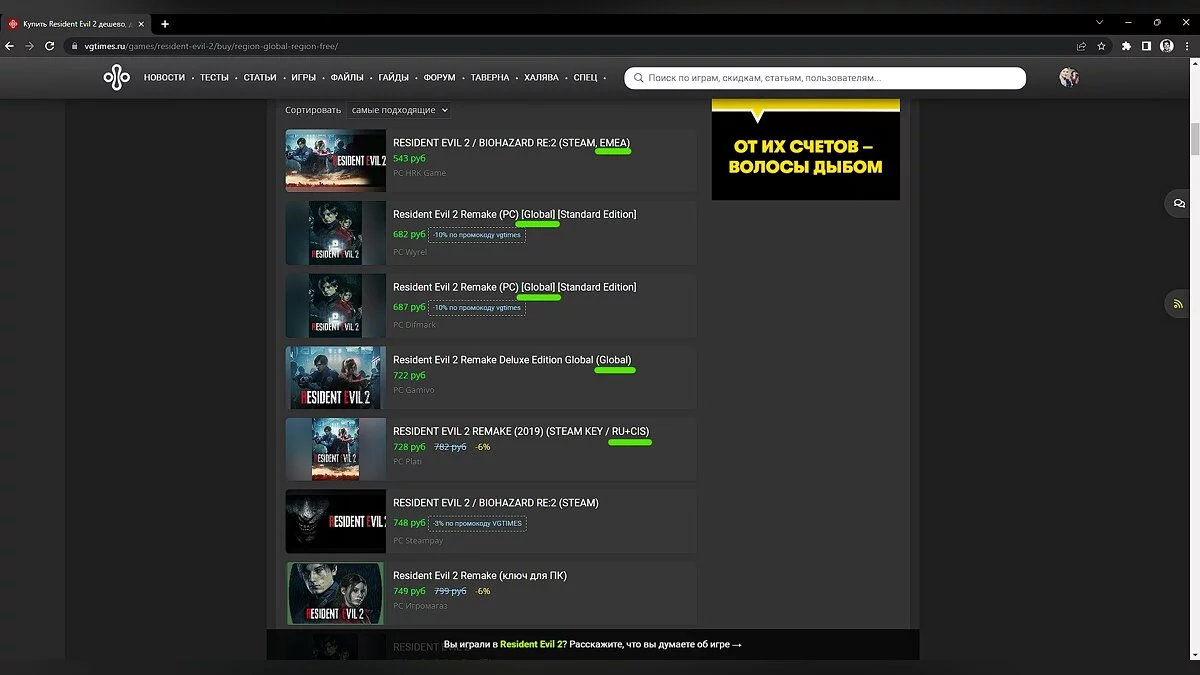Reload the page
The height and width of the screenshot is (675, 1200).
tap(50, 46)
